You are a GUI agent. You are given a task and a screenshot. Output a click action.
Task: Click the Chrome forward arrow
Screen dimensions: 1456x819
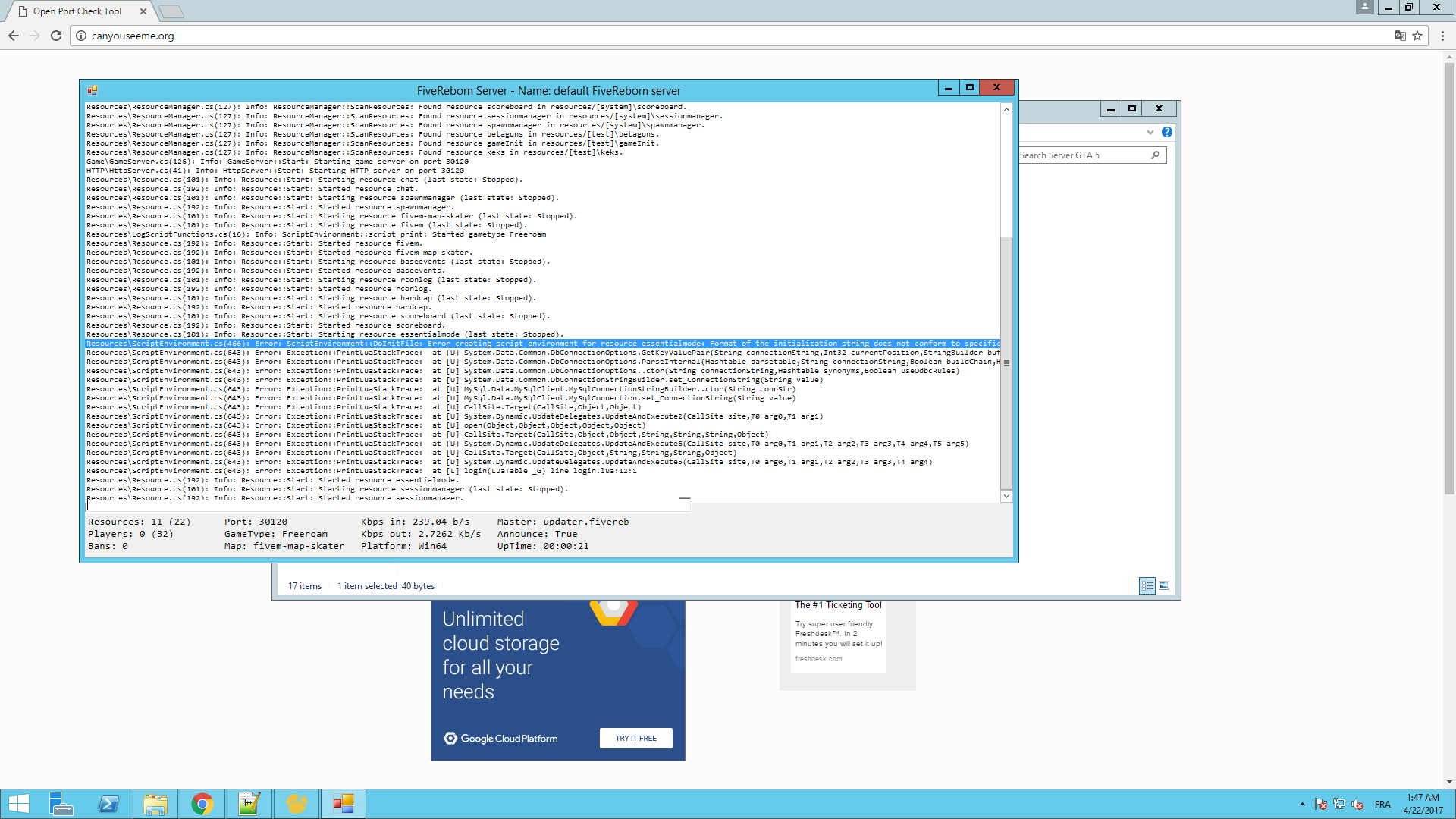pyautogui.click(x=35, y=36)
